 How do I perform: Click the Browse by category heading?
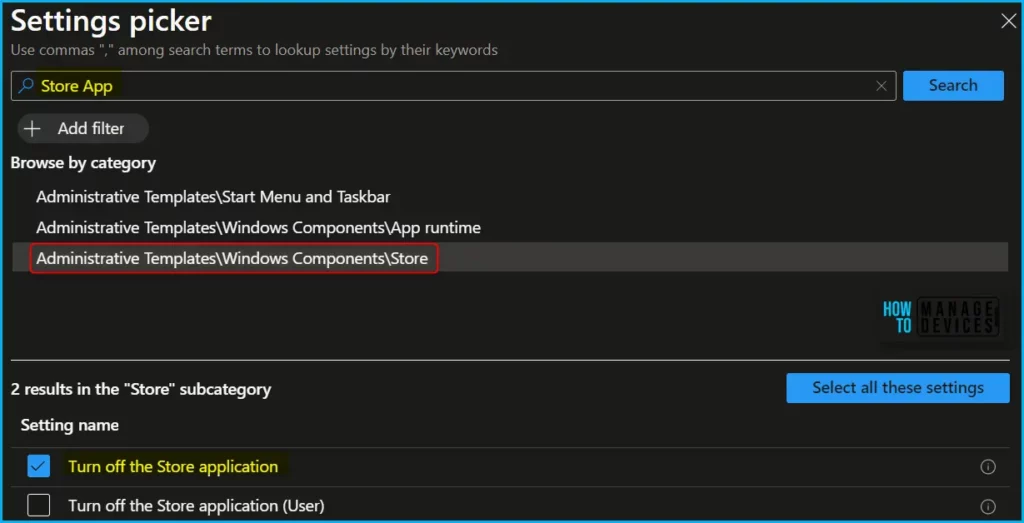[x=83, y=163]
